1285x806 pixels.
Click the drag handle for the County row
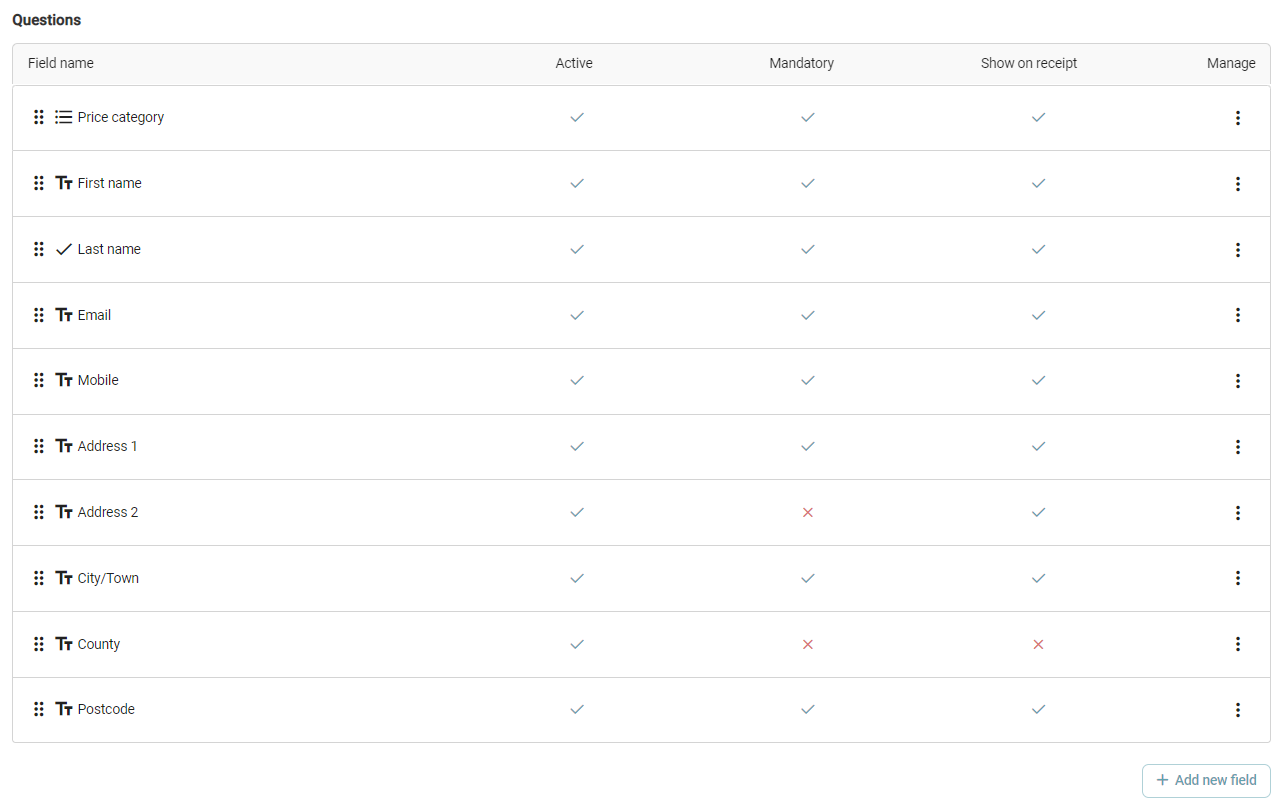(39, 644)
